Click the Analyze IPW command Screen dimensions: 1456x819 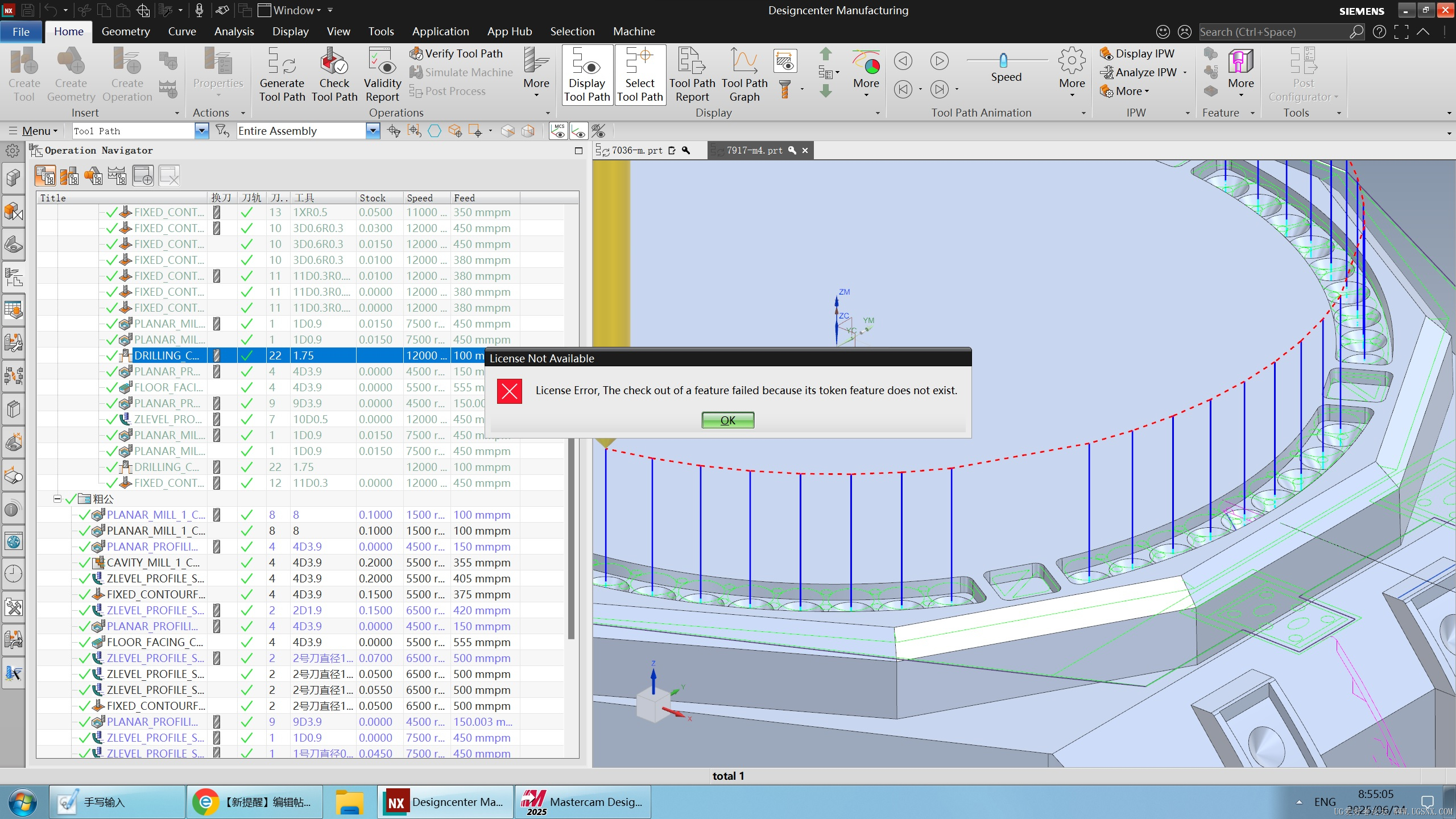(x=1139, y=72)
